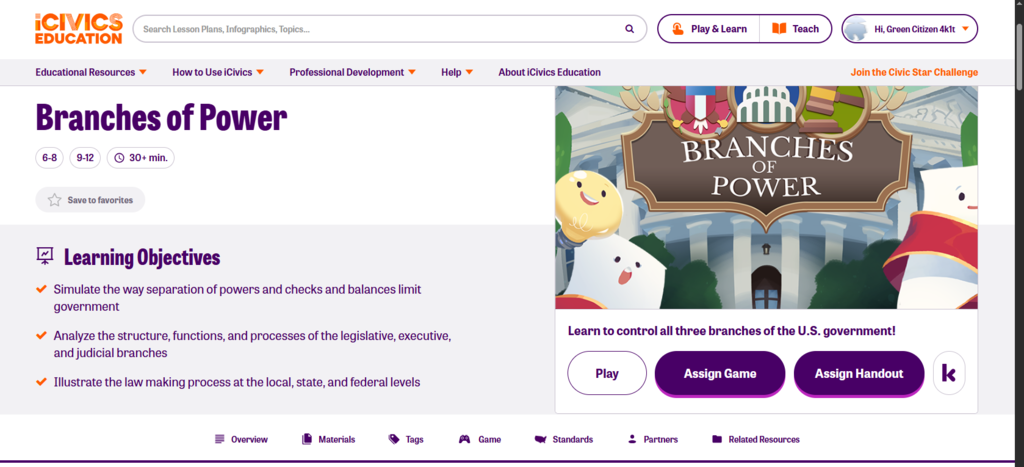Viewport: 1024px width, 467px height.
Task: Click the Branches of Power game thumbnail
Action: coord(766,197)
